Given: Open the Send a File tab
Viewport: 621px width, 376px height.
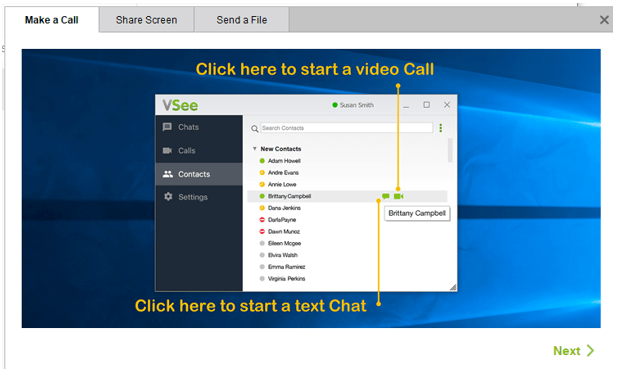Looking at the screenshot, I should tap(242, 20).
